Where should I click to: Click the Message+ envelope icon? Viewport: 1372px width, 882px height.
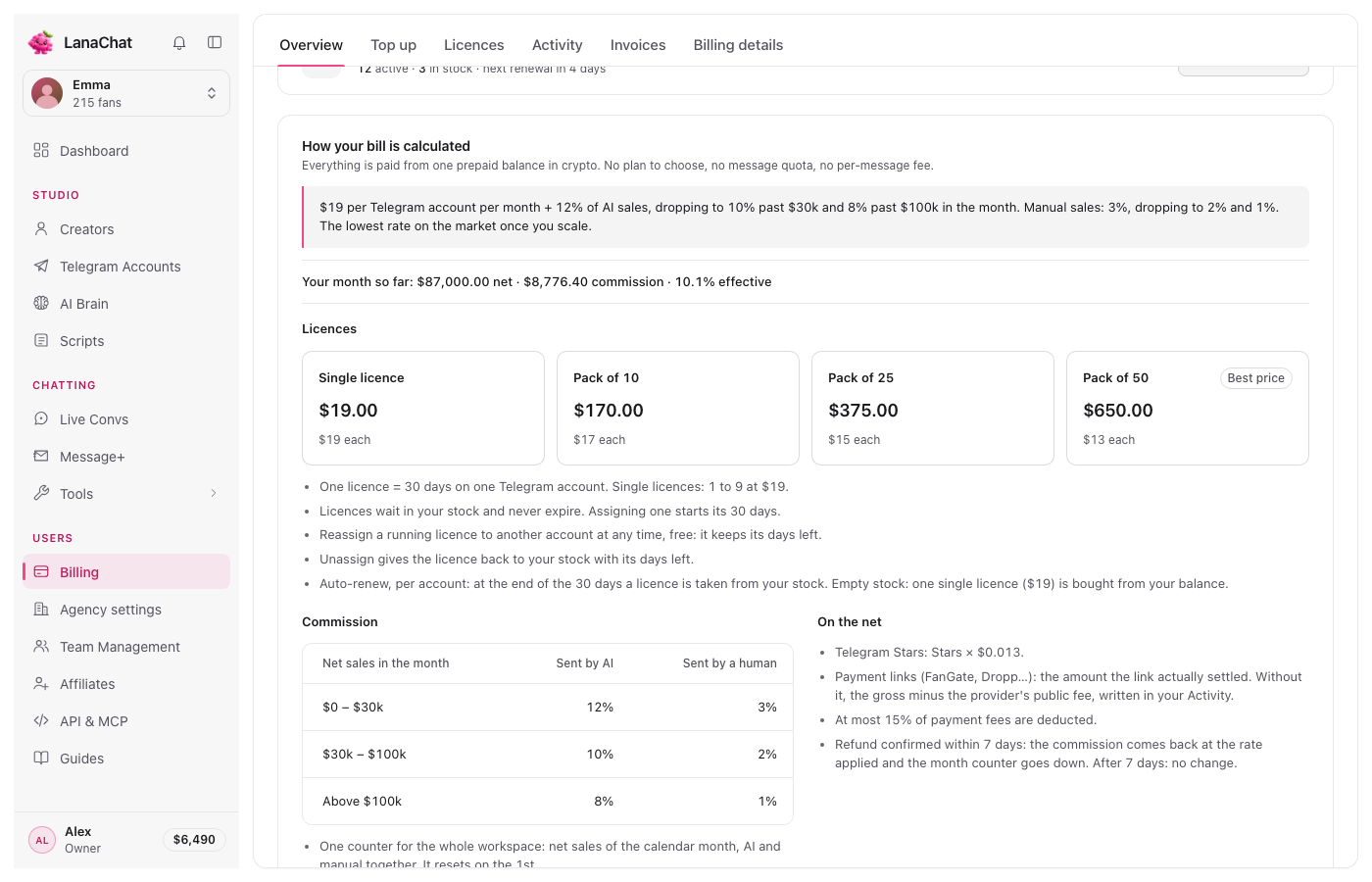[41, 456]
